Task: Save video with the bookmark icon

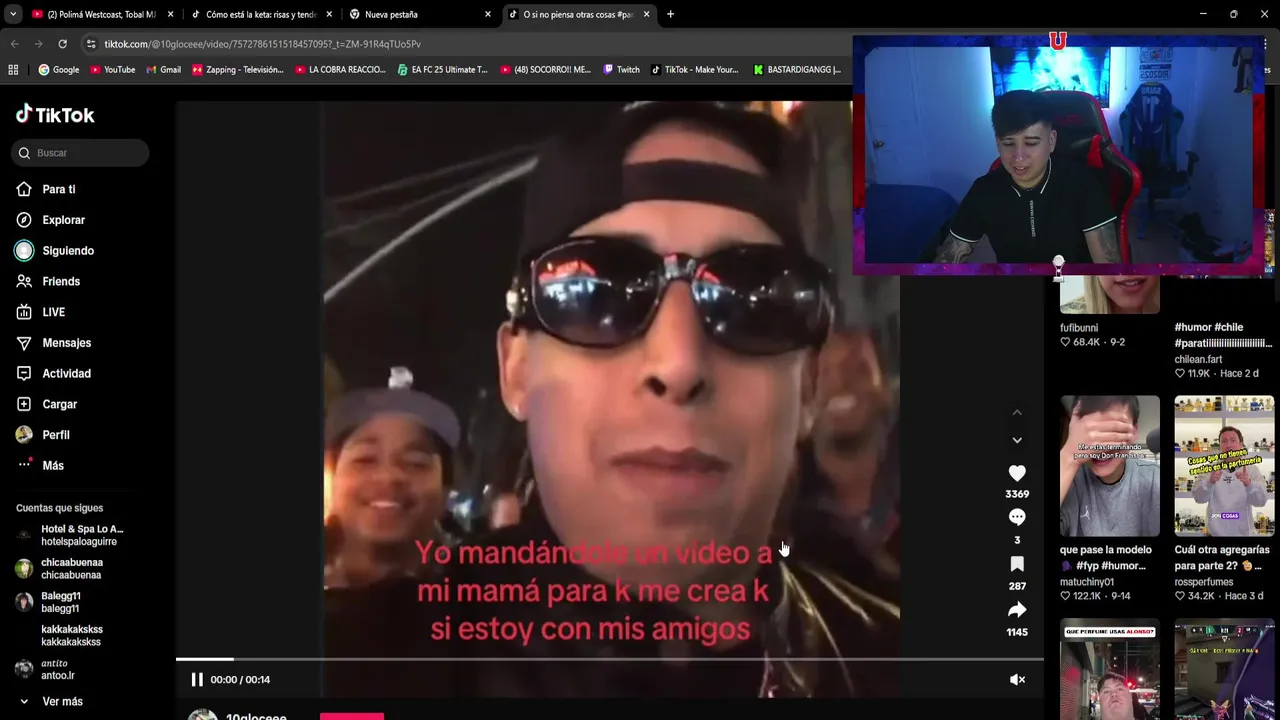Action: [x=1017, y=564]
